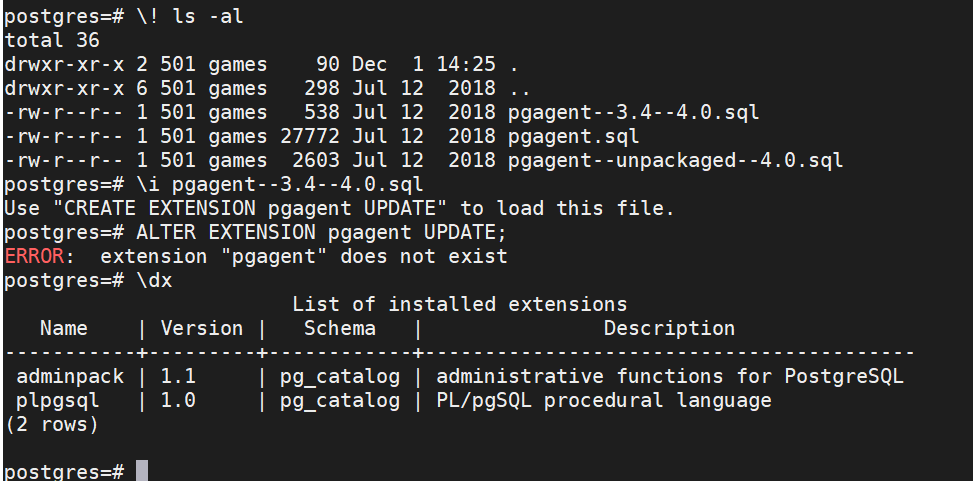Click the pgagent--3.4--4.0.sql filename in the listing
This screenshot has height=481, width=973.
[633, 112]
